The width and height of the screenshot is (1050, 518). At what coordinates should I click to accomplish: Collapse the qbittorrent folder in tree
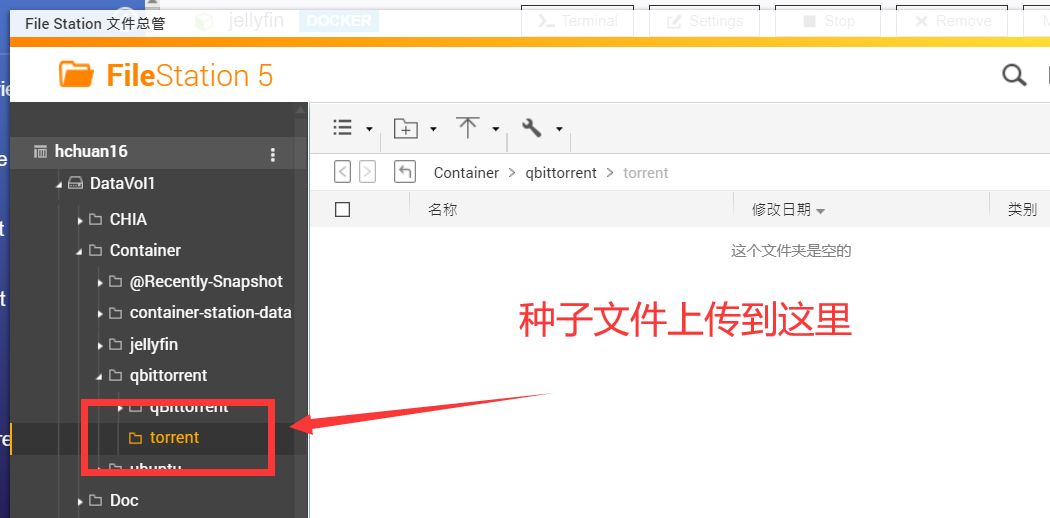99,377
